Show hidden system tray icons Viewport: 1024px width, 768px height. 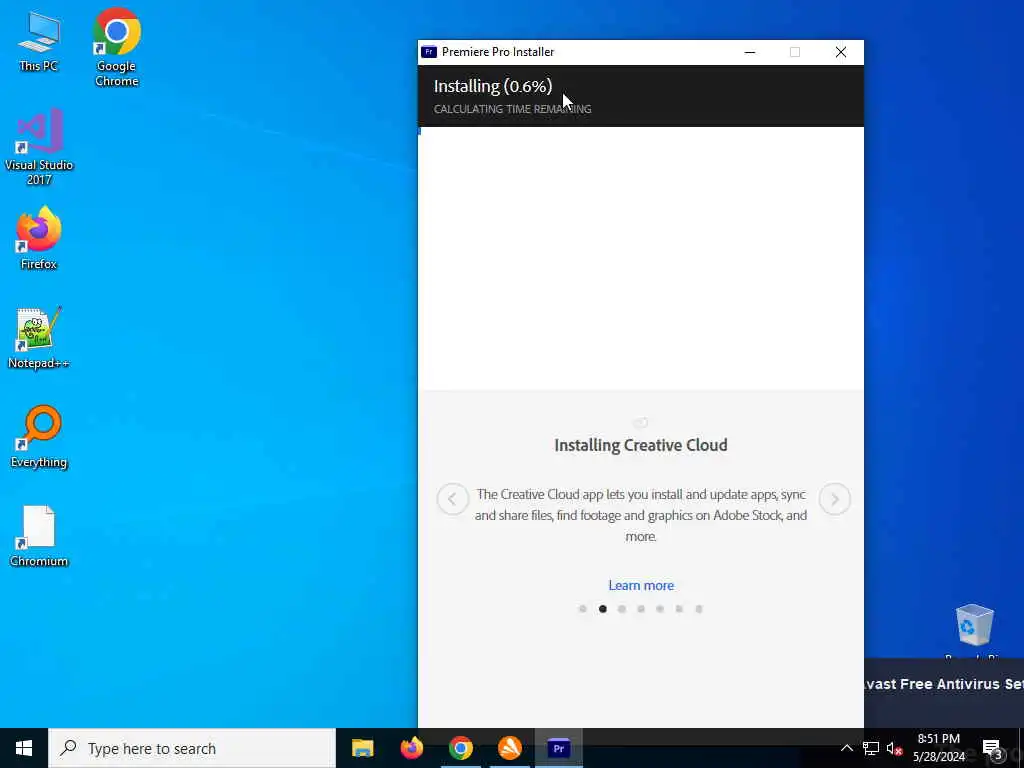pos(846,748)
